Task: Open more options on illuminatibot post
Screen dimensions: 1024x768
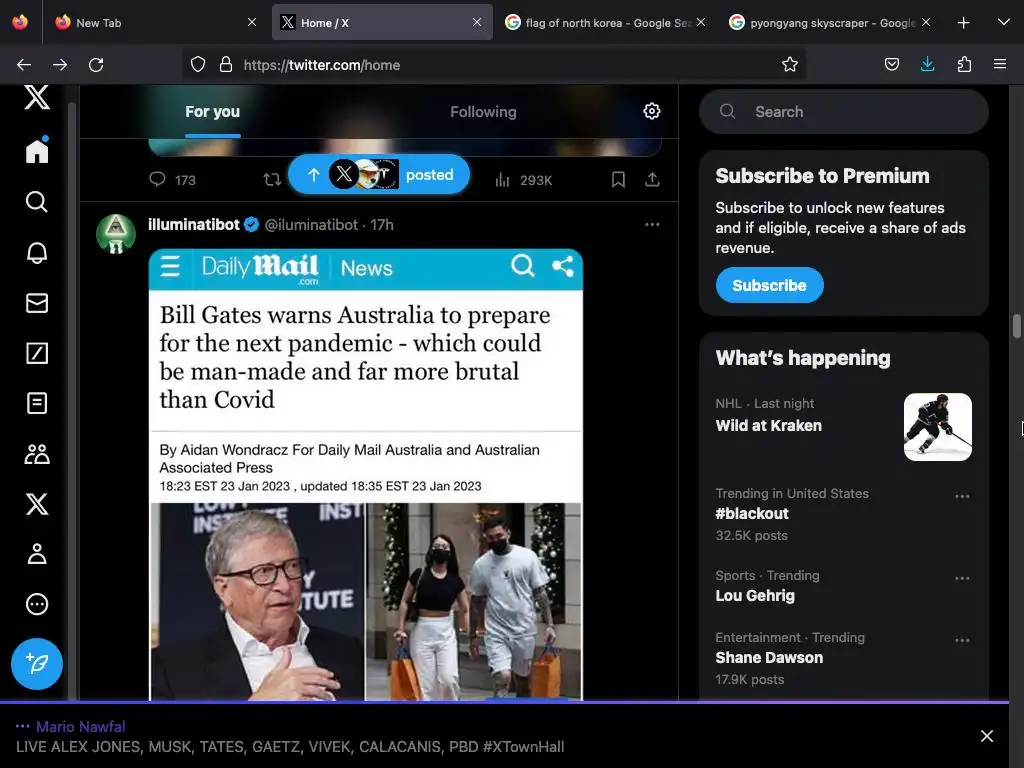Action: (652, 225)
